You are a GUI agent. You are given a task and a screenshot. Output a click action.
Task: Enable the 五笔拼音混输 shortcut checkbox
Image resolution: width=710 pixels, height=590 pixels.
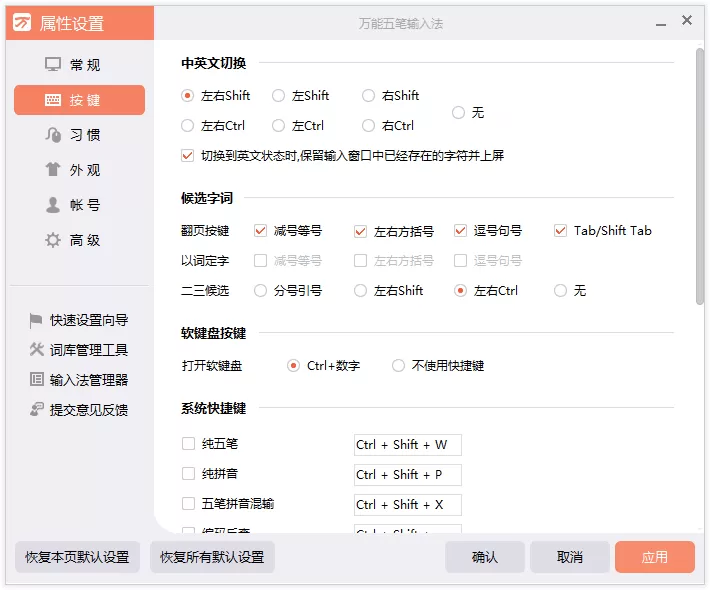click(188, 504)
